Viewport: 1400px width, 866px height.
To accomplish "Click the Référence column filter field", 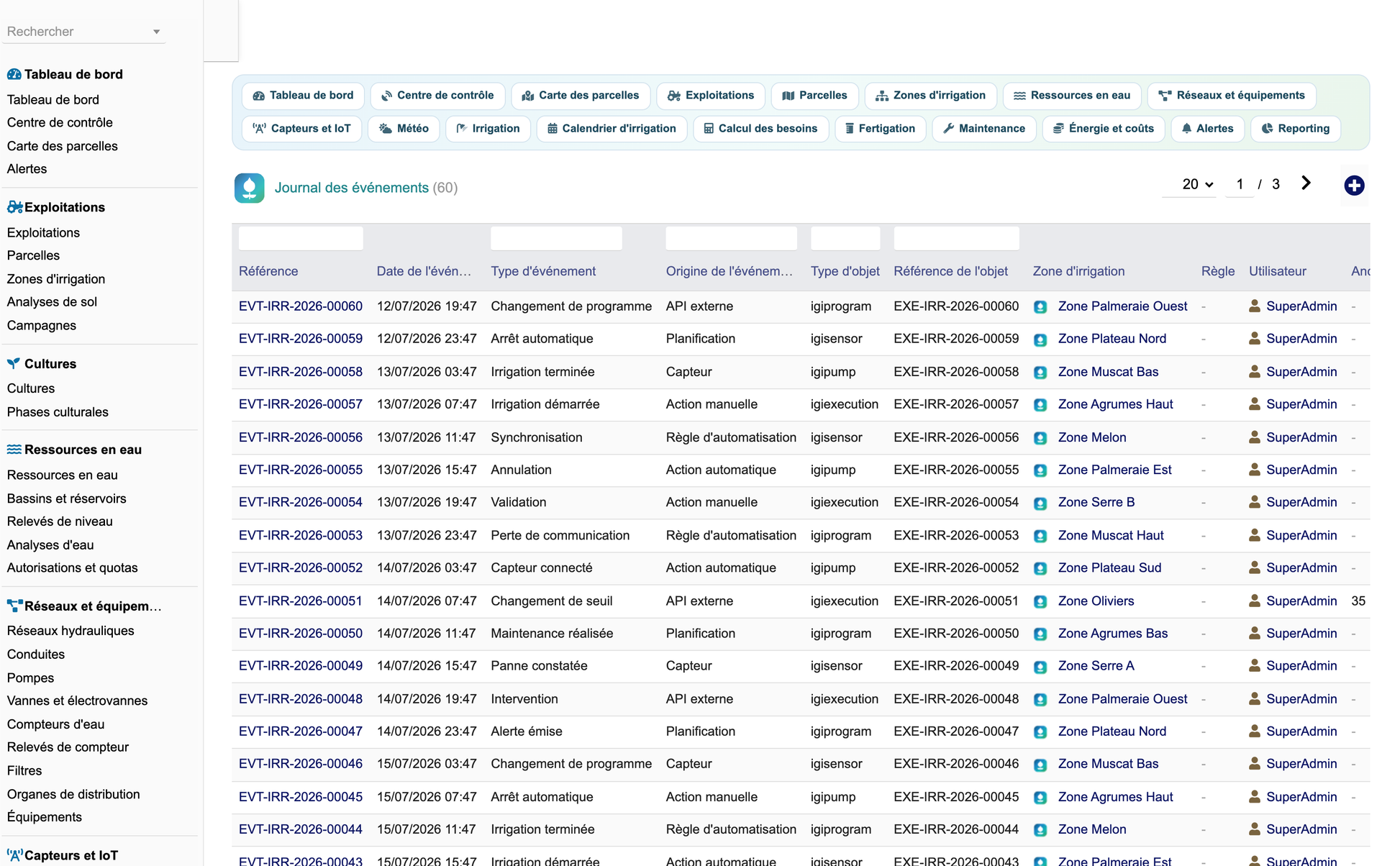I will point(301,238).
